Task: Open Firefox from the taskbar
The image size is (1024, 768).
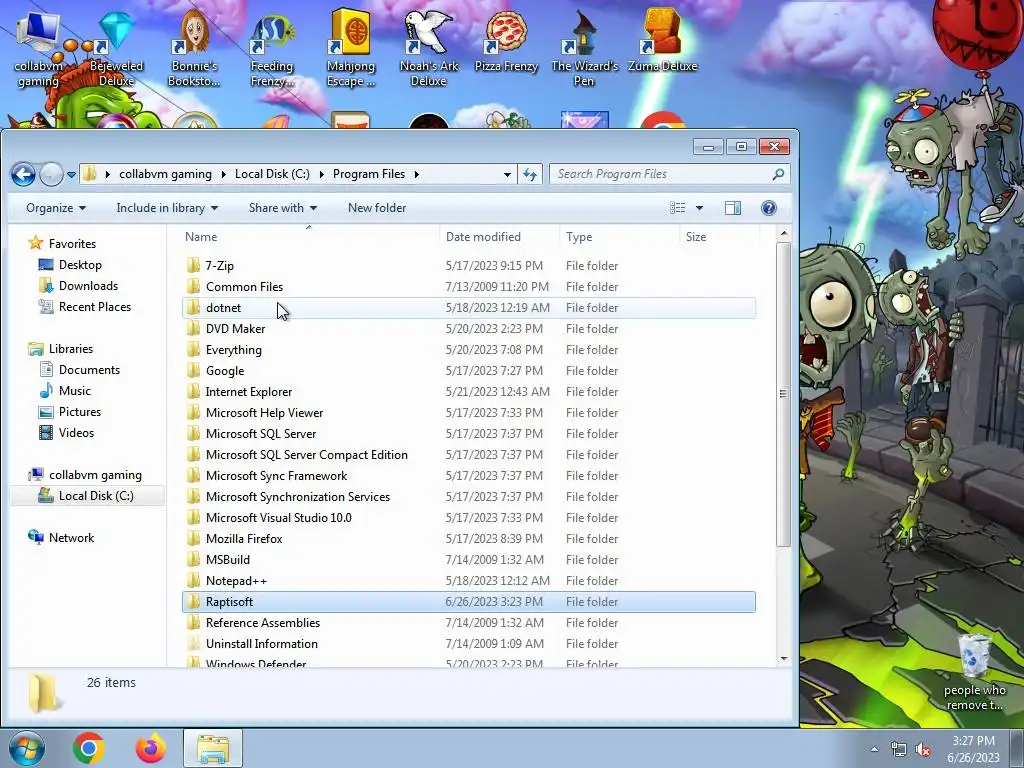Action: pos(151,748)
